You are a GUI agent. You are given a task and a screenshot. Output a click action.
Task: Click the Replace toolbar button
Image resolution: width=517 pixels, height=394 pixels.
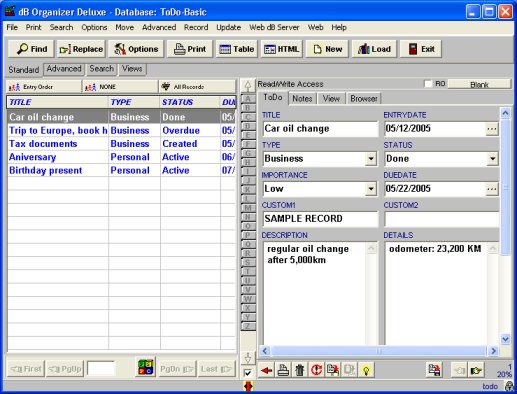click(81, 49)
